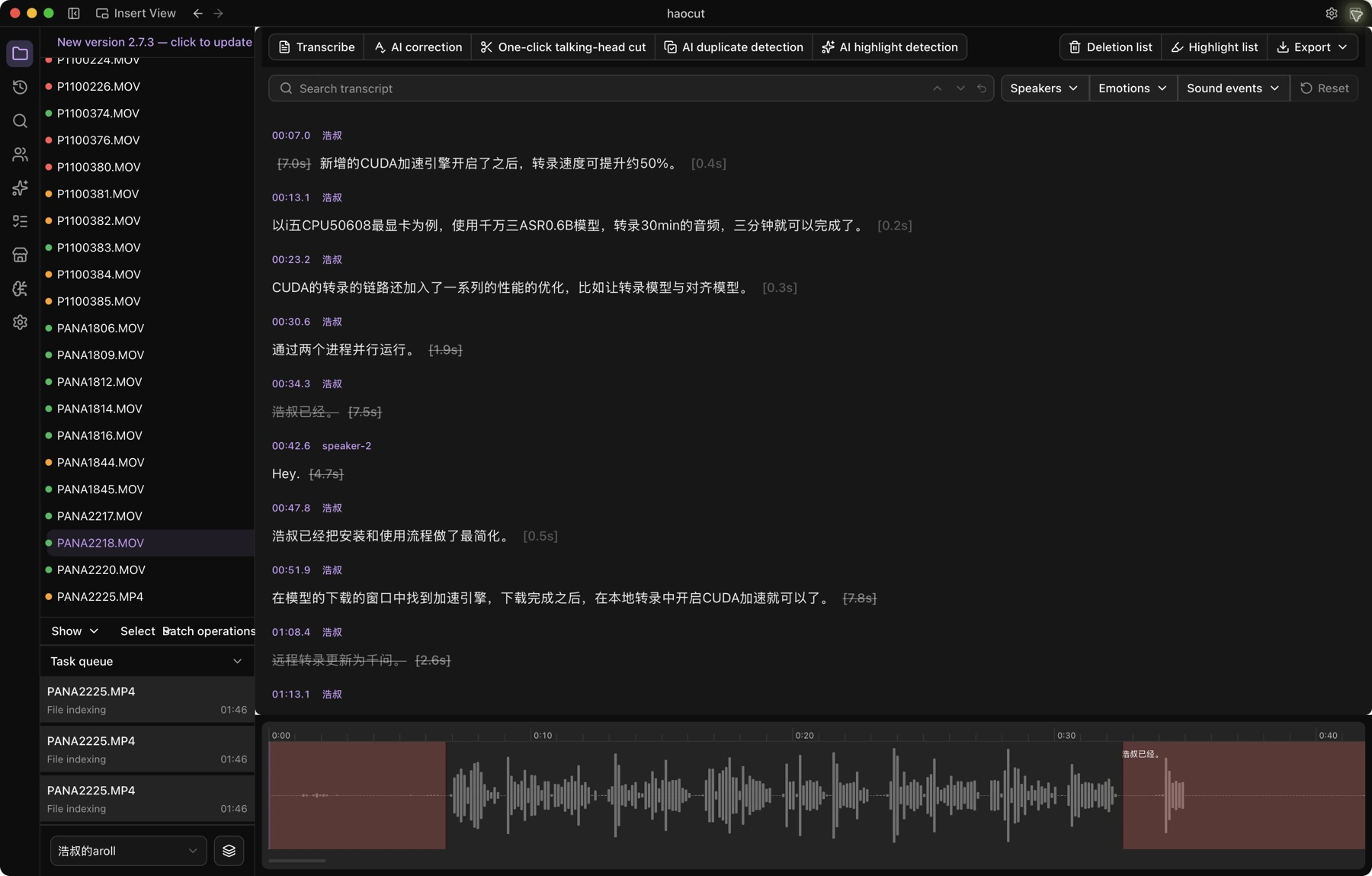Viewport: 1372px width, 876px height.
Task: Open the Sound events filter dropdown
Action: (1233, 88)
